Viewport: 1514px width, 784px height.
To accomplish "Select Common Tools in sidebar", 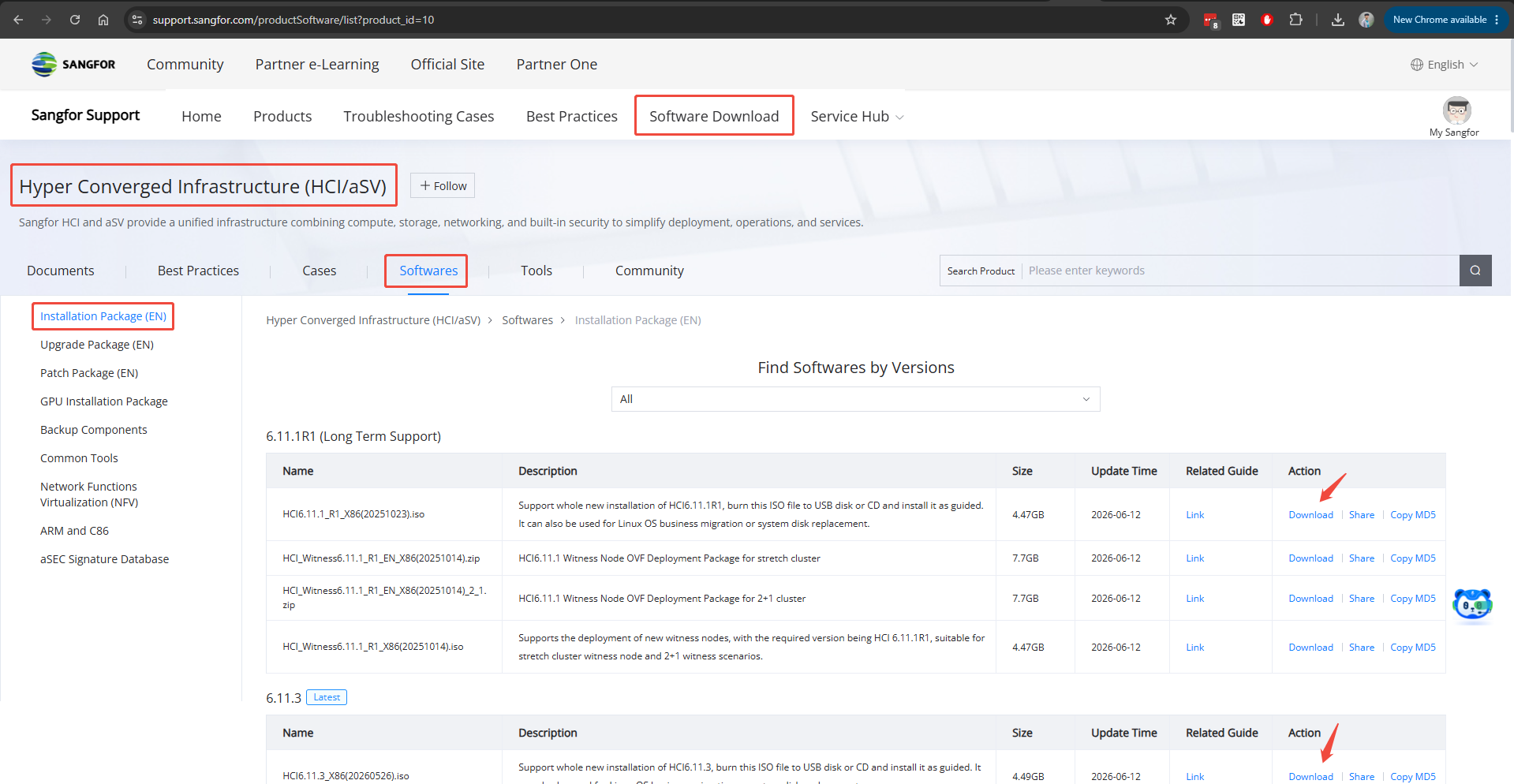I will pyautogui.click(x=79, y=458).
